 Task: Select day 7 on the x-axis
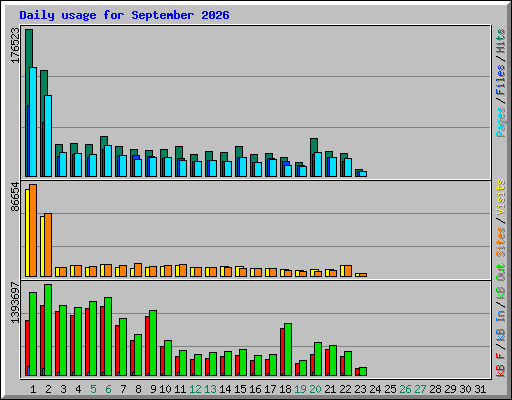tap(123, 389)
